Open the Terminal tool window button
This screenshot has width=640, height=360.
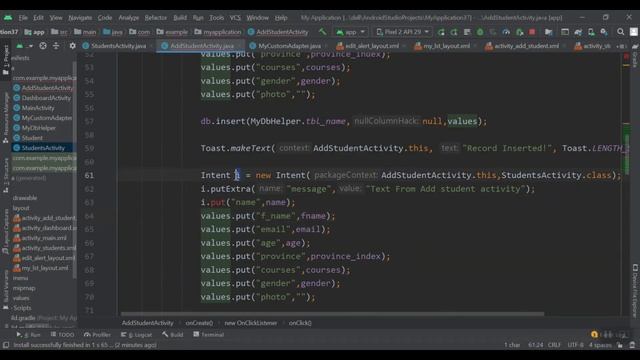[208, 335]
